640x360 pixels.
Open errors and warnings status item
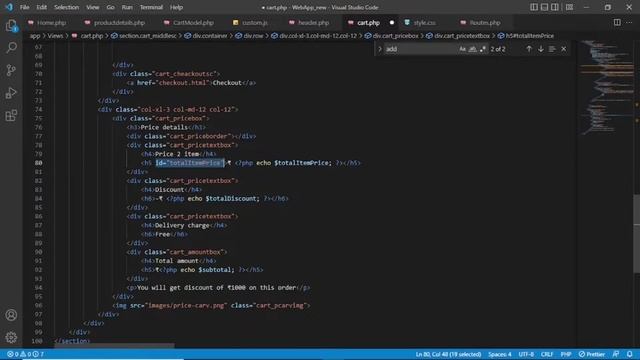[x=25, y=354]
